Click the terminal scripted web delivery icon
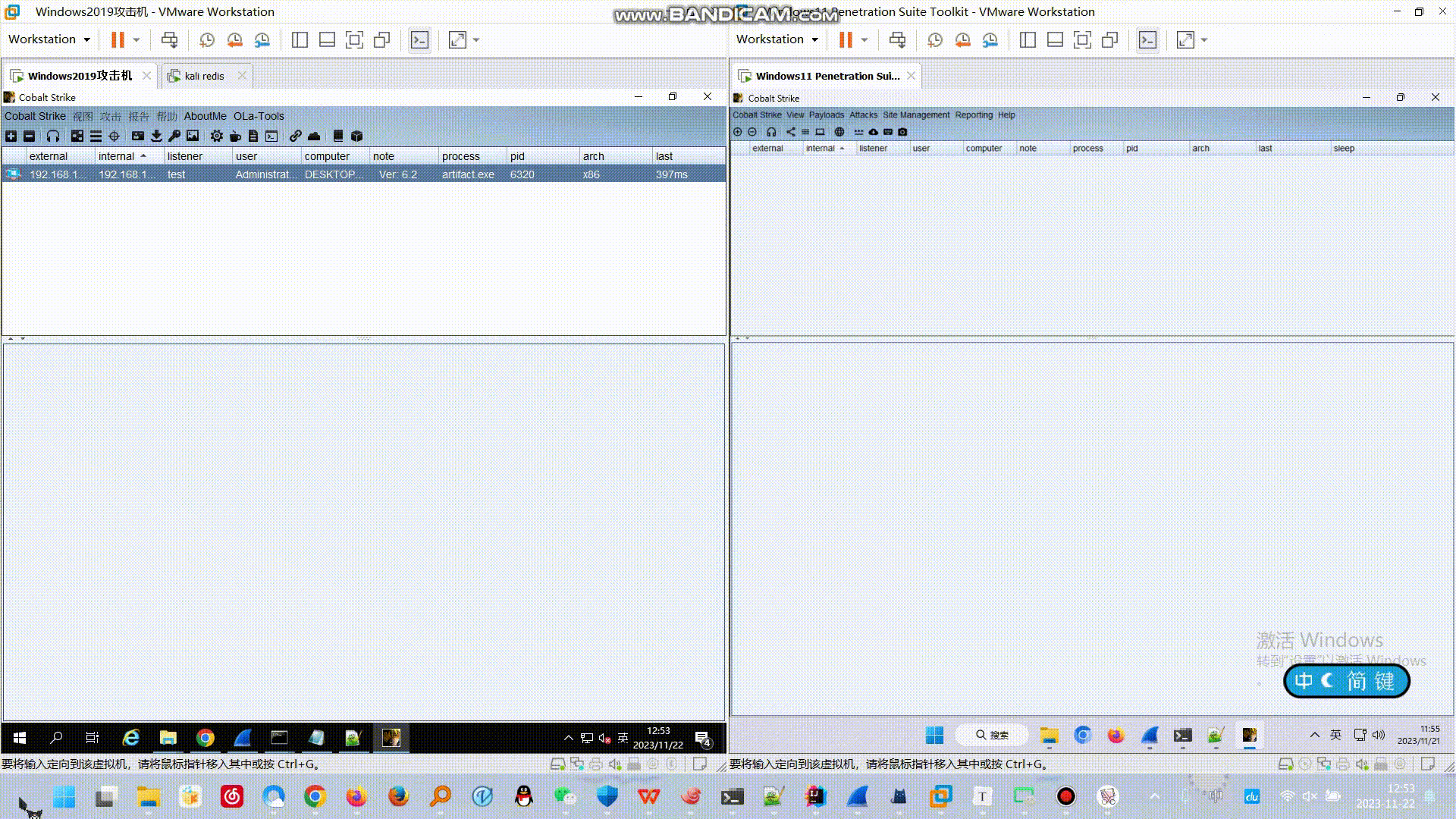Viewport: 1456px width, 819px height. 271,136
